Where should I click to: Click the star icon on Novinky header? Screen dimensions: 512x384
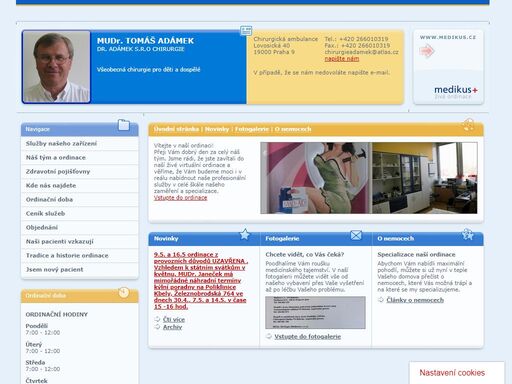245,234
